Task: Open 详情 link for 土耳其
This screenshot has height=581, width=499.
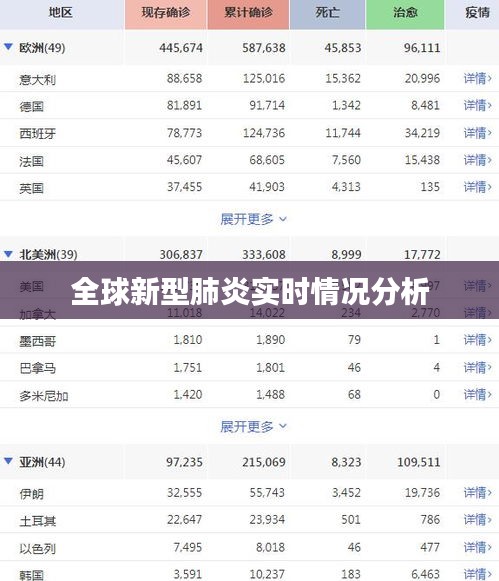Action: click(x=478, y=520)
